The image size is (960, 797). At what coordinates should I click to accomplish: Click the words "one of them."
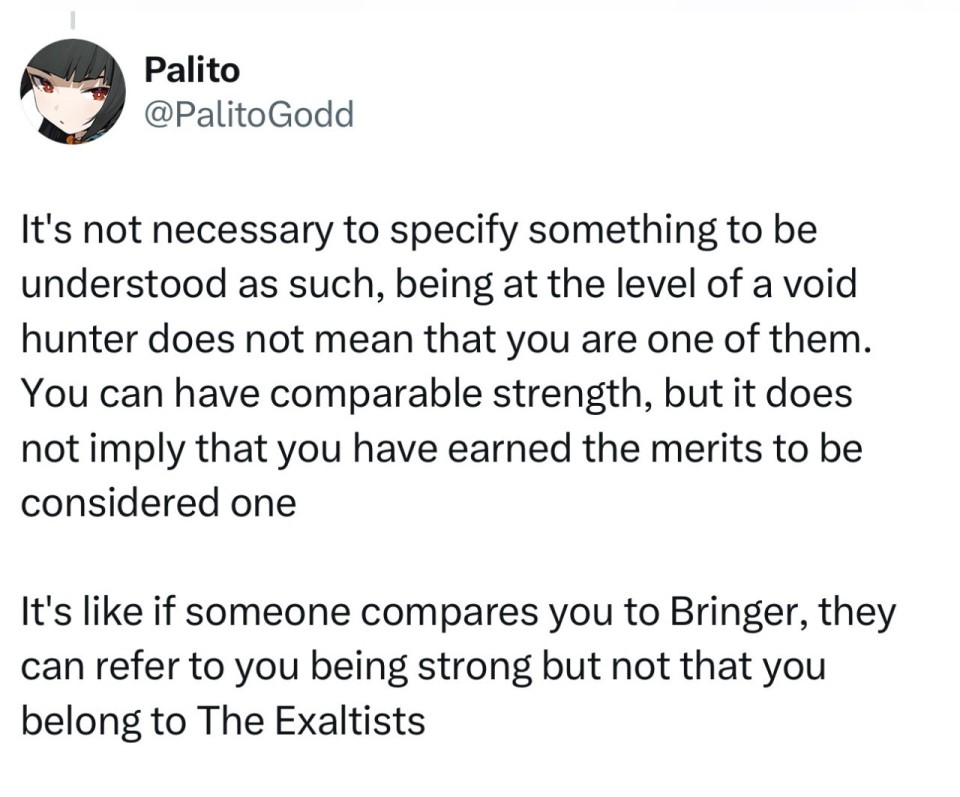coord(767,339)
